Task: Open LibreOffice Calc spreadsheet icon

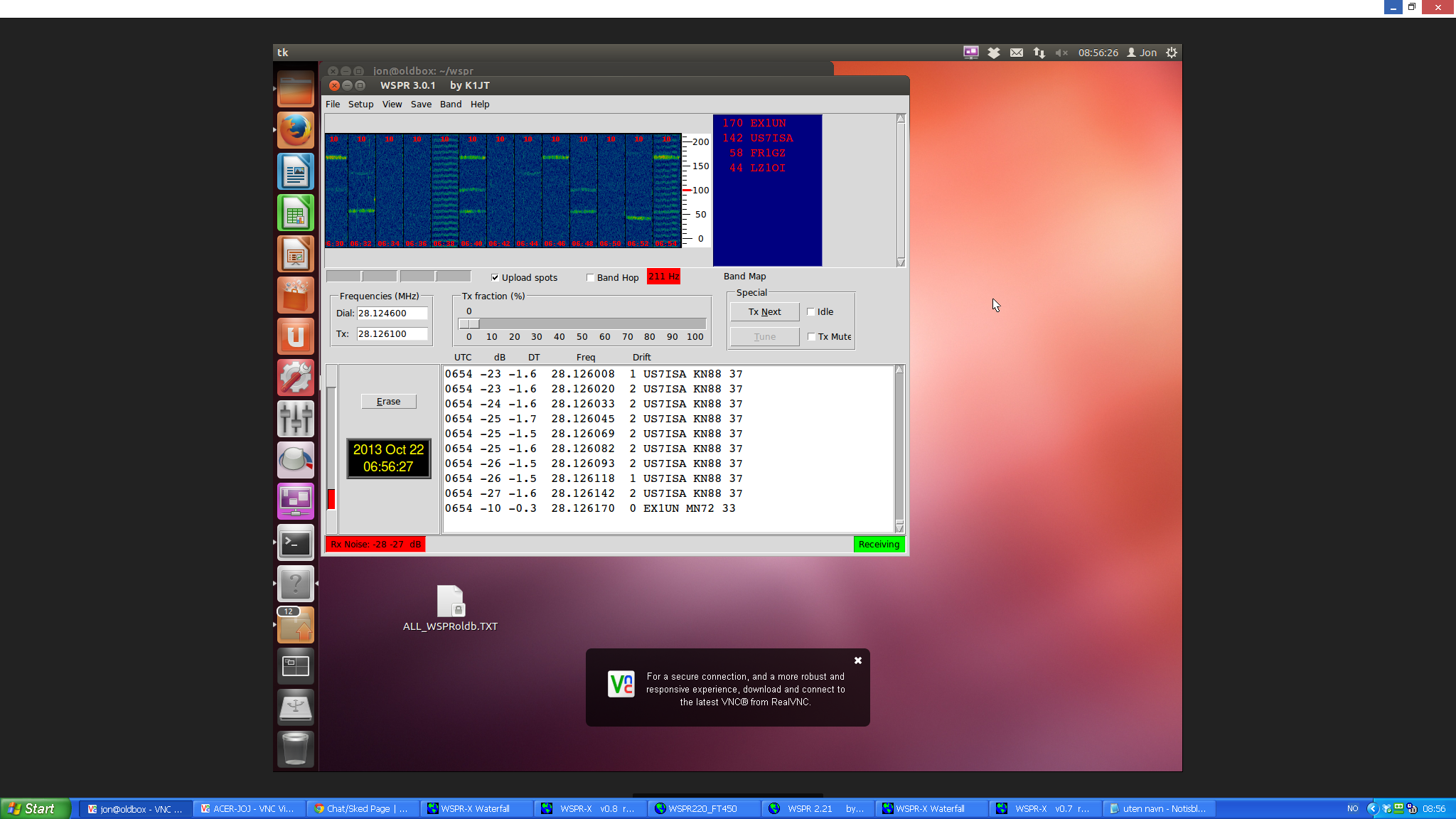Action: coord(296,213)
